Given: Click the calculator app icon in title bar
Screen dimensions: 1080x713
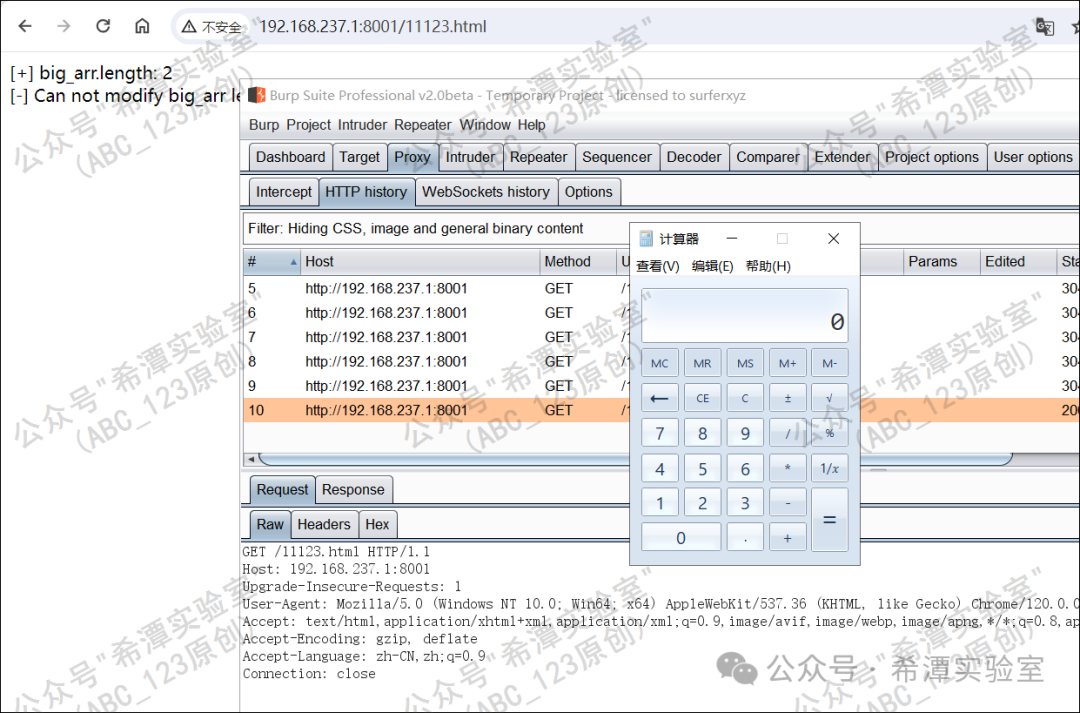Looking at the screenshot, I should pyautogui.click(x=646, y=239).
